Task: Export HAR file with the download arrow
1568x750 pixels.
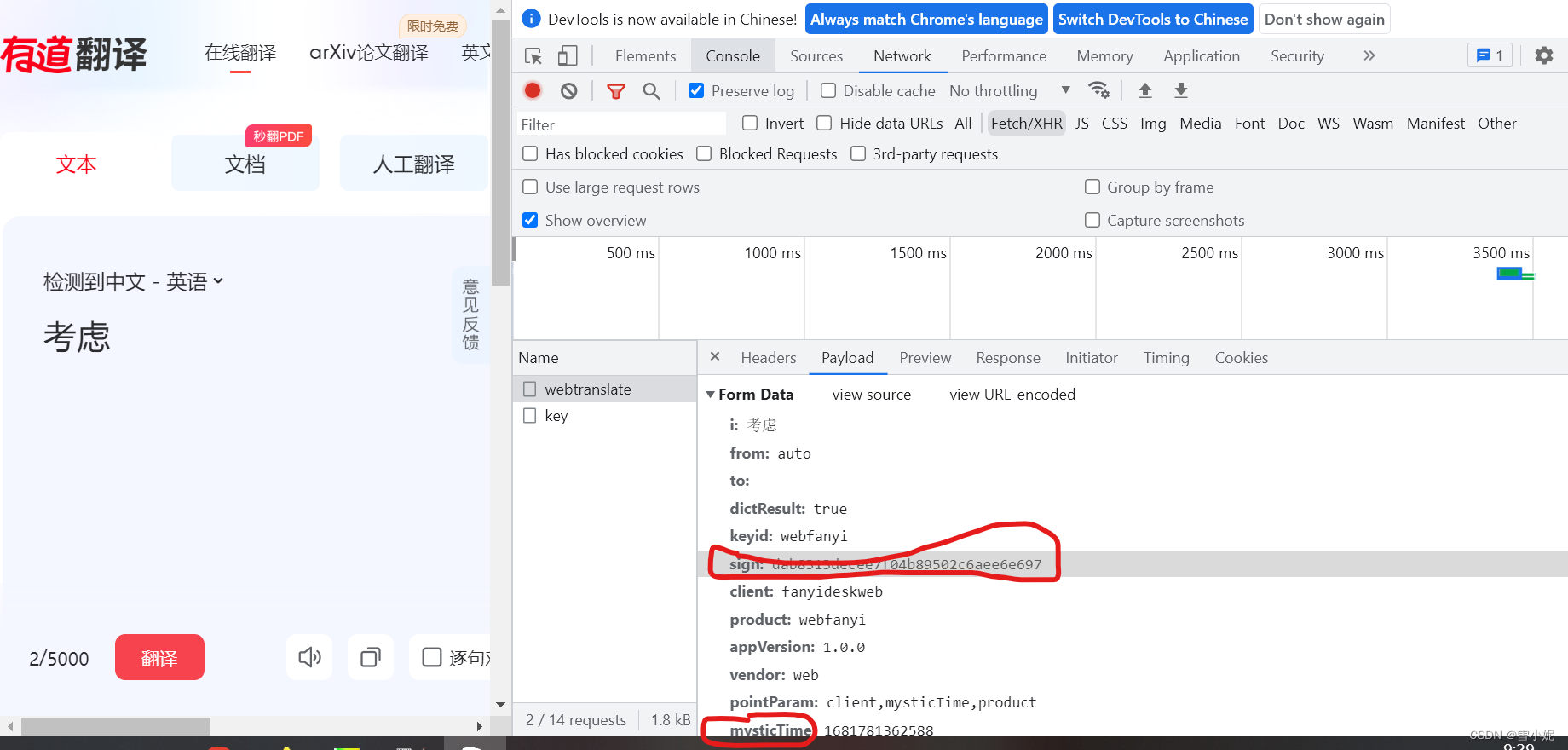Action: [x=1181, y=90]
